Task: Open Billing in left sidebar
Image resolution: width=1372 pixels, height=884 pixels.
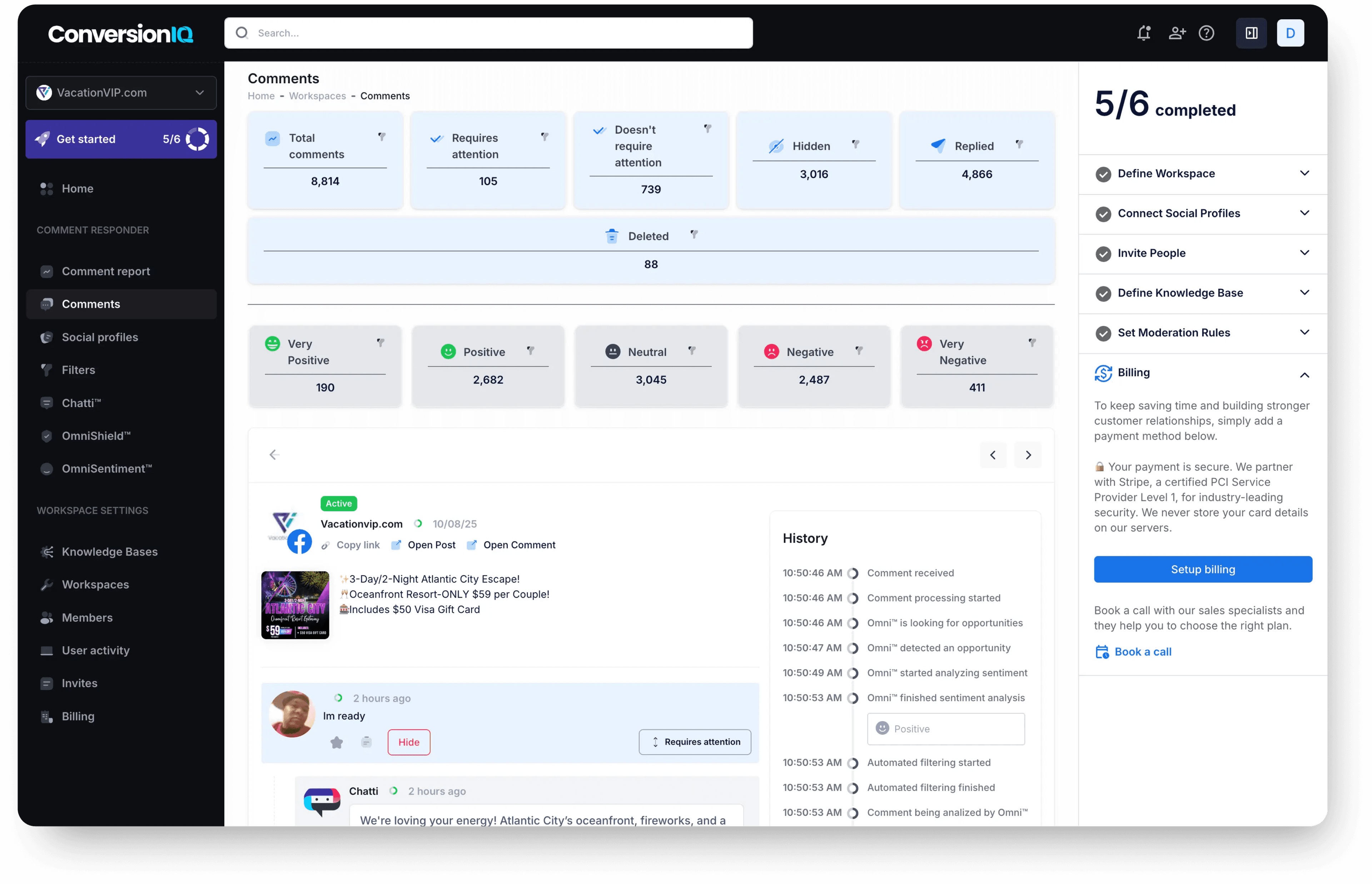Action: tap(78, 716)
